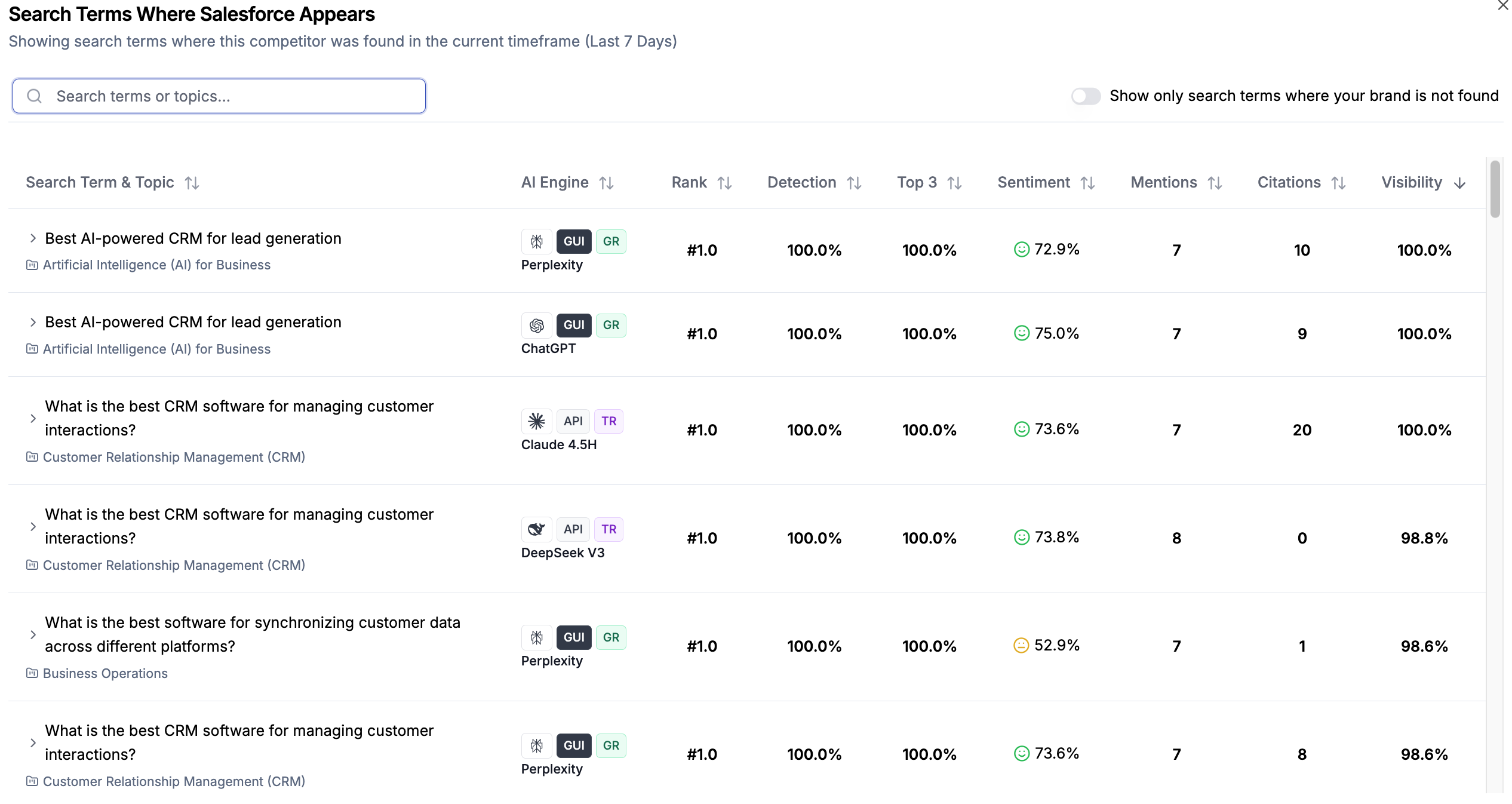1512x804 pixels.
Task: Expand the Claude 4.5H CRM software row
Action: 33,418
